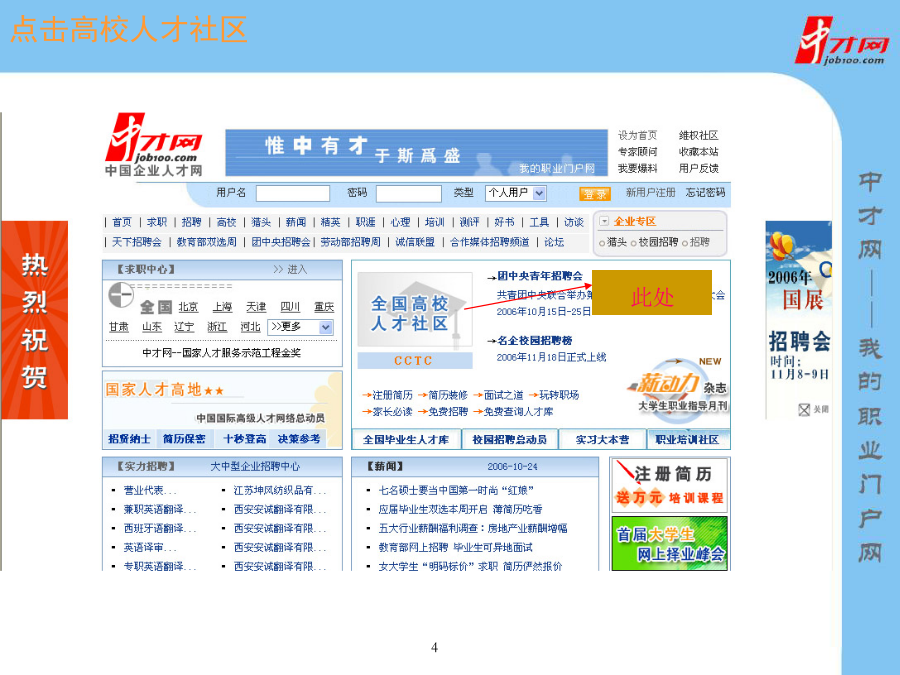The height and width of the screenshot is (675, 900).
Task: Switch to 全国毕业生人才库 tab
Action: (406, 440)
